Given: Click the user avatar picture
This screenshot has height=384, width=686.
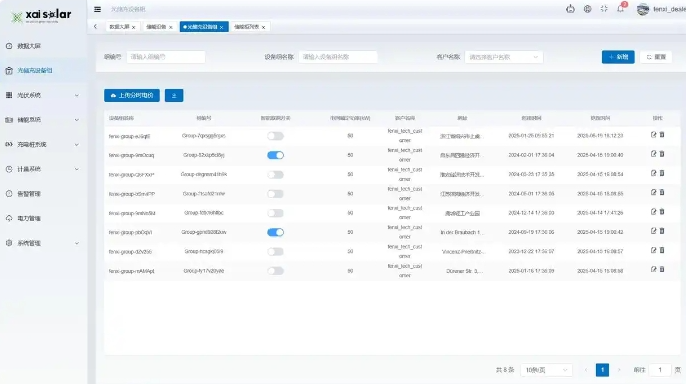Looking at the screenshot, I should (x=643, y=9).
